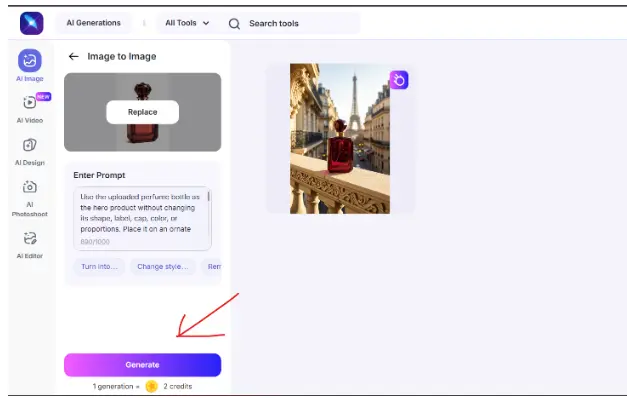
Task: Select the 'Turn into...' prompt suggestion
Action: pyautogui.click(x=100, y=267)
